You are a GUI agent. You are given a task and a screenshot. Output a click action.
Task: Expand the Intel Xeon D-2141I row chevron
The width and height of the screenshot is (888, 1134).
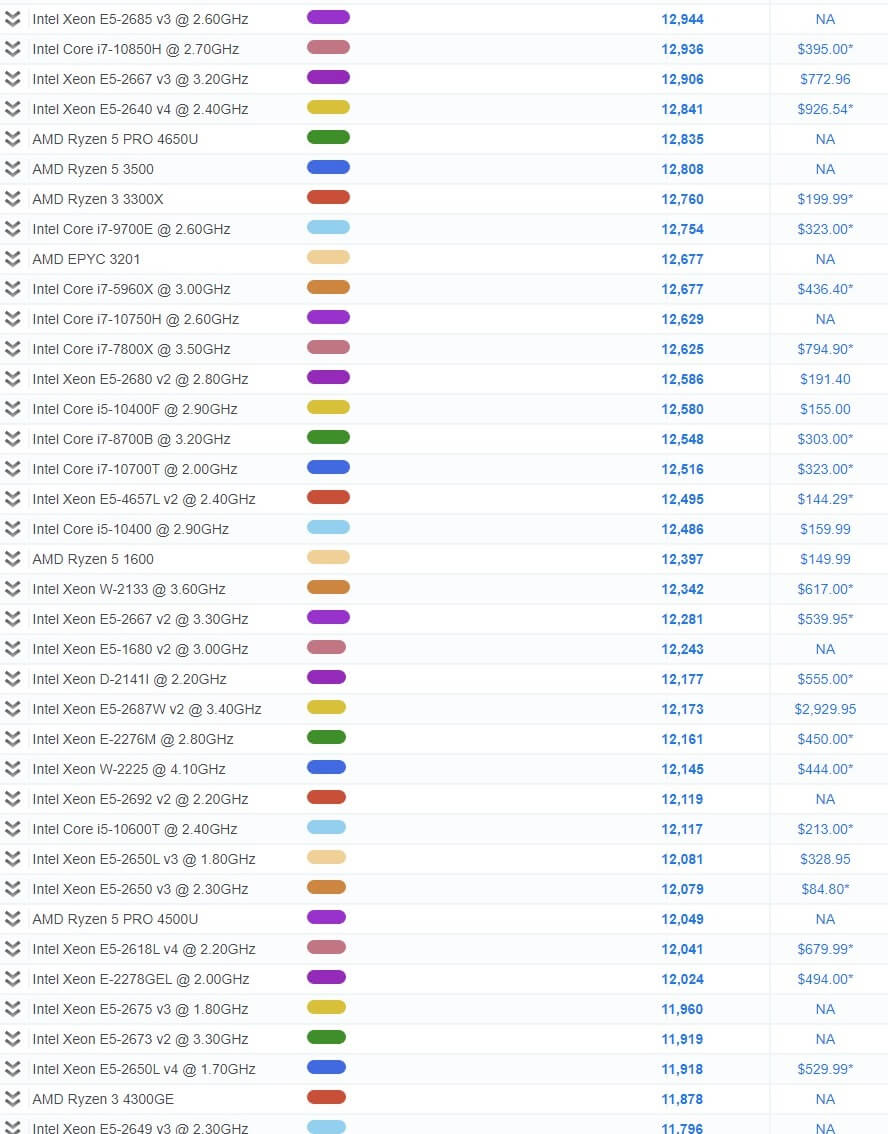tap(12, 679)
